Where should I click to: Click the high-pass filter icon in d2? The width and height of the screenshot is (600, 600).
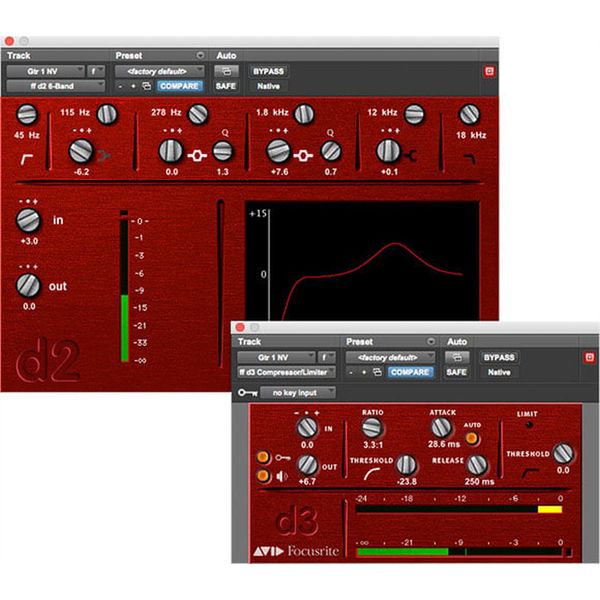(x=26, y=159)
